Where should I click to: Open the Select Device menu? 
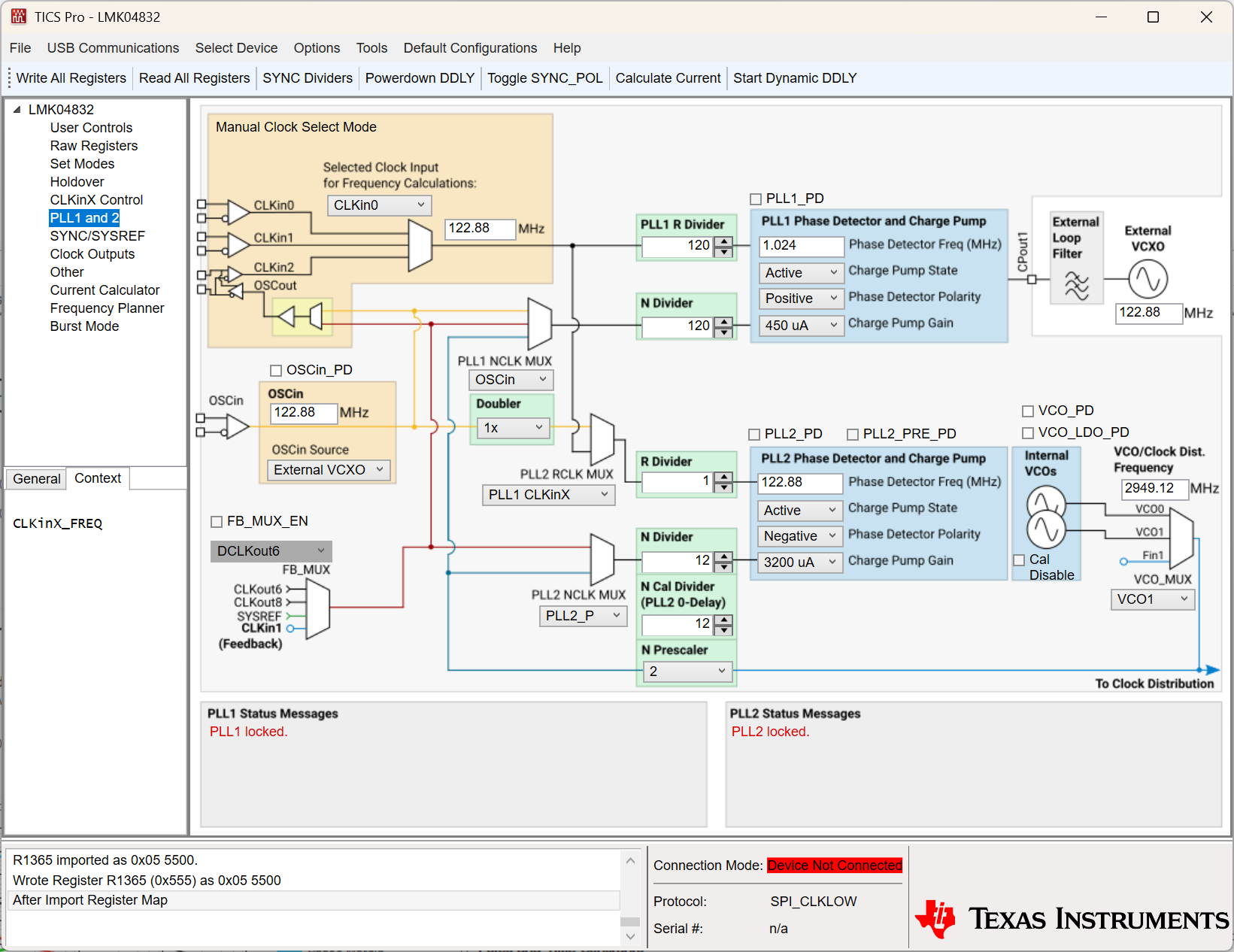point(236,48)
